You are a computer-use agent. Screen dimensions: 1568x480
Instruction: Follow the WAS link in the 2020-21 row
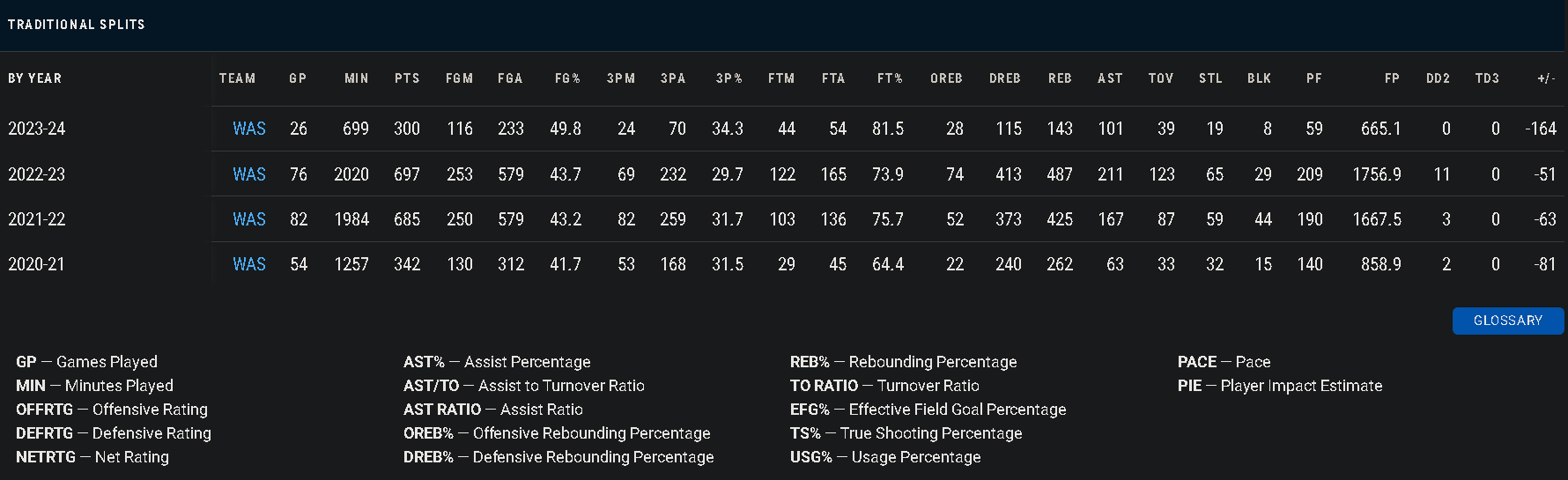(x=249, y=264)
